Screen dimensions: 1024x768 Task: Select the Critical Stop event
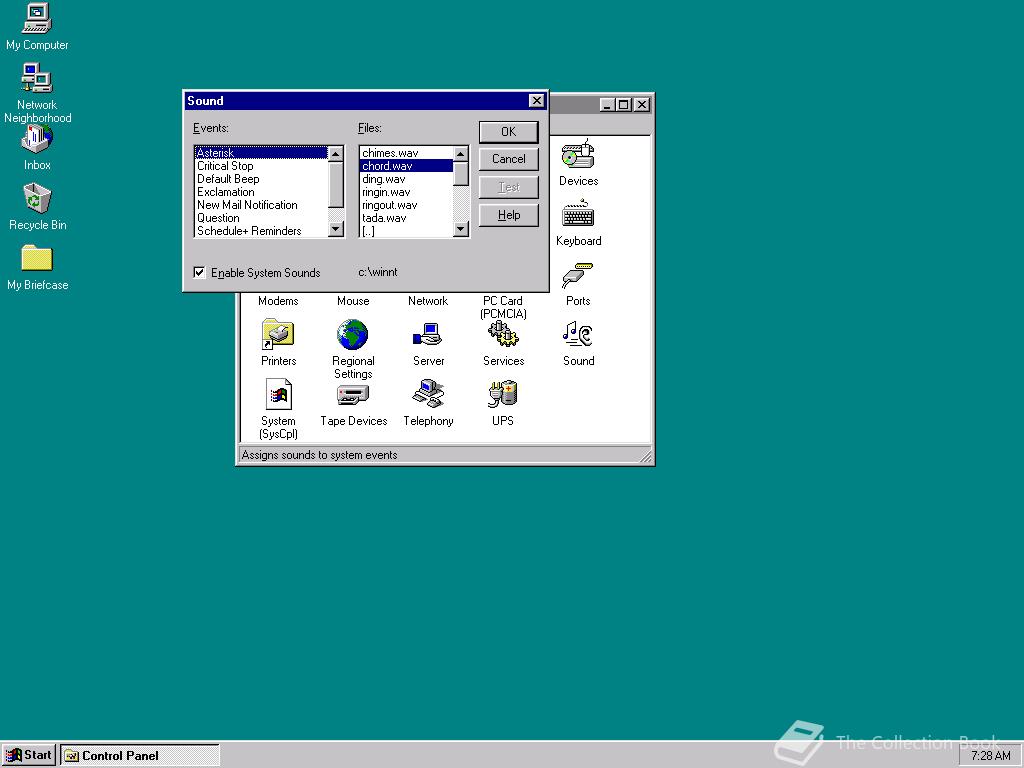click(261, 166)
